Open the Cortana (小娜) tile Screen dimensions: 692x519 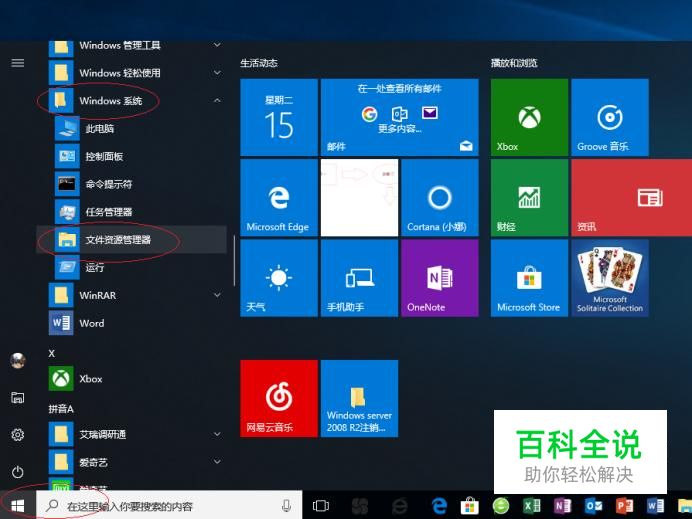440,198
